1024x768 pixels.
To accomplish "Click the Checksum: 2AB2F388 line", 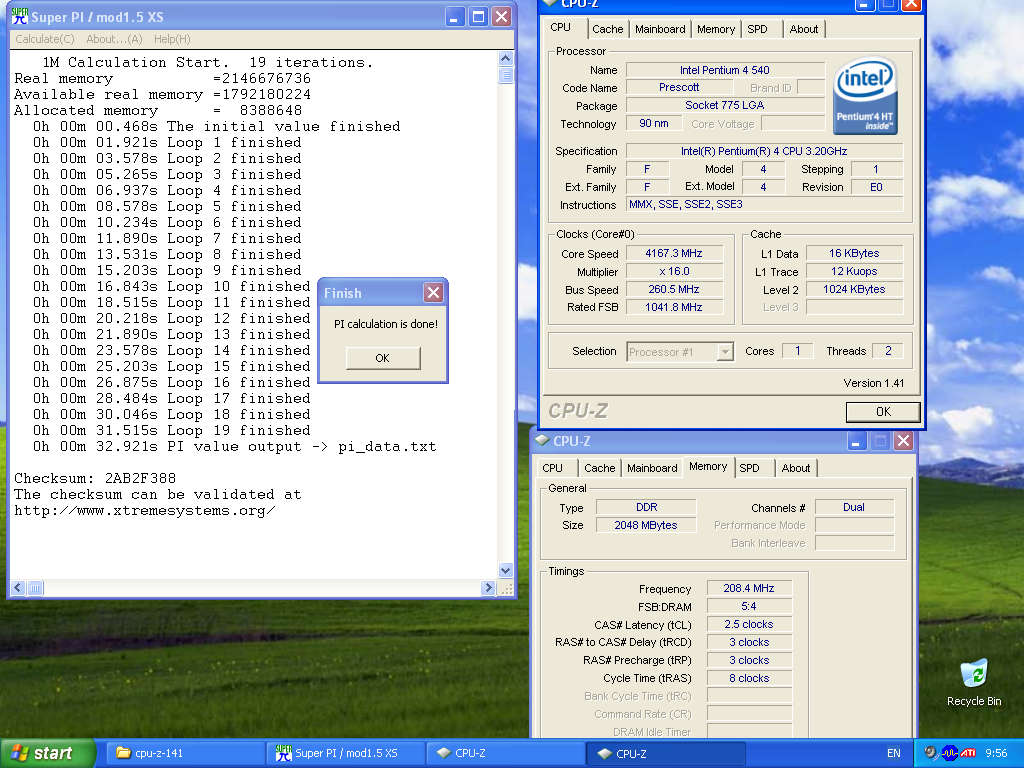I will 95,478.
